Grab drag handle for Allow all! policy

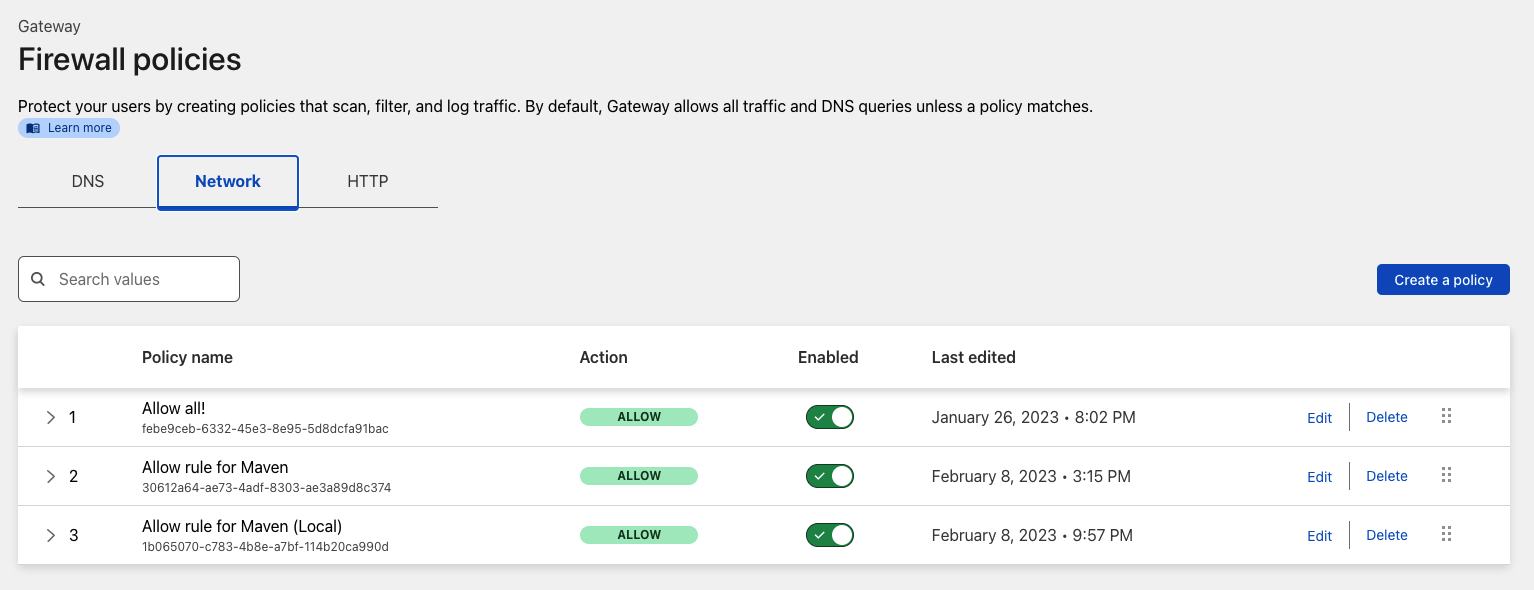[x=1446, y=416]
